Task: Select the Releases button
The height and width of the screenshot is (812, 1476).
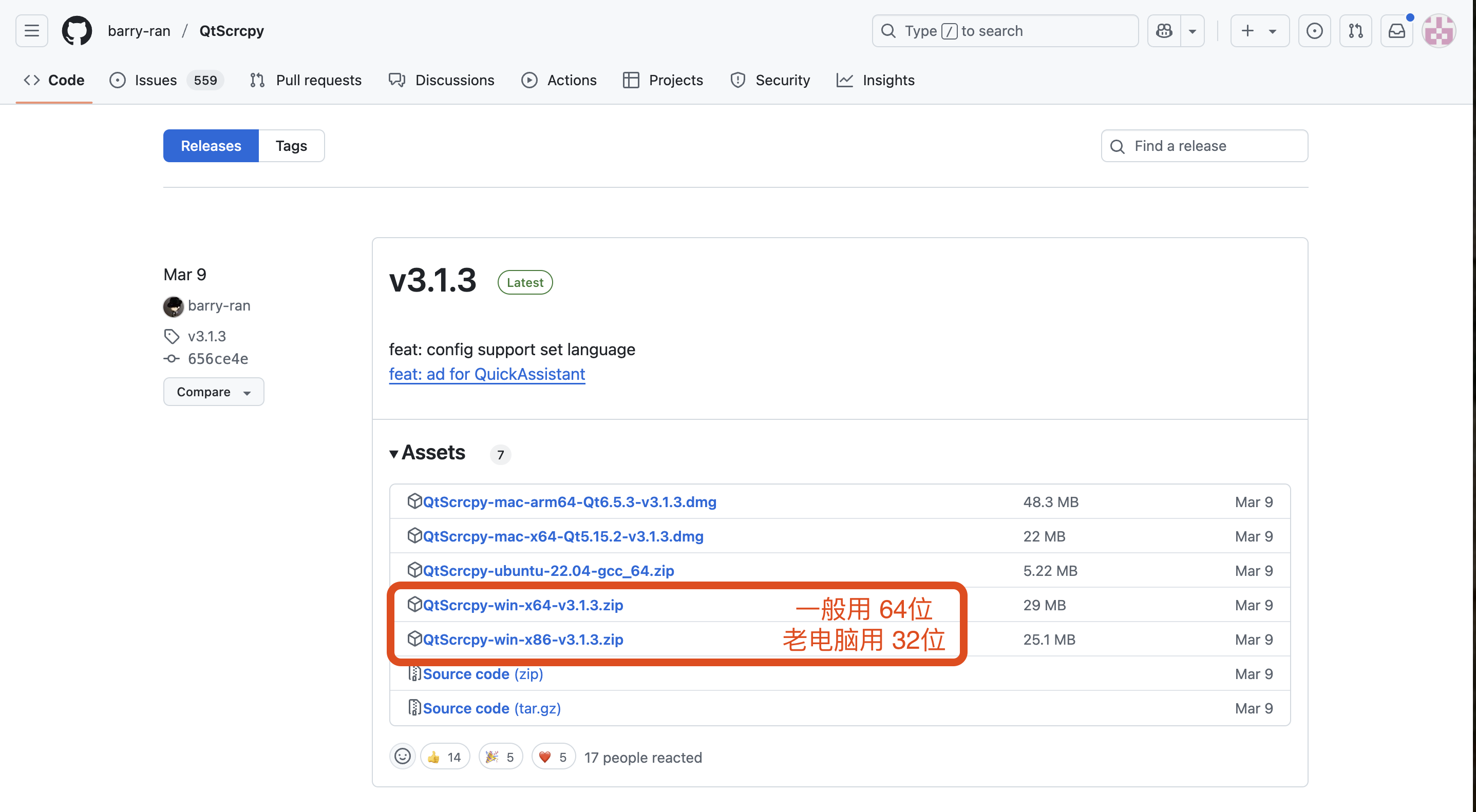Action: click(211, 145)
